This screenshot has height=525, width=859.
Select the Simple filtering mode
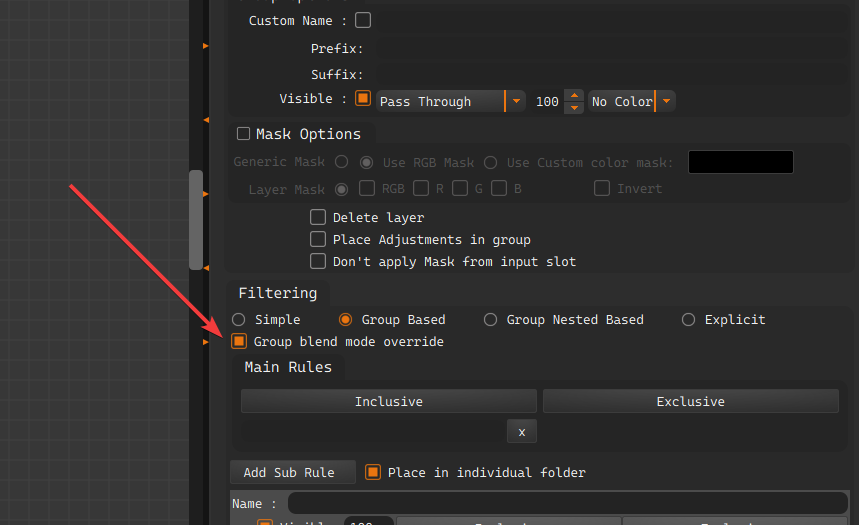pos(239,320)
